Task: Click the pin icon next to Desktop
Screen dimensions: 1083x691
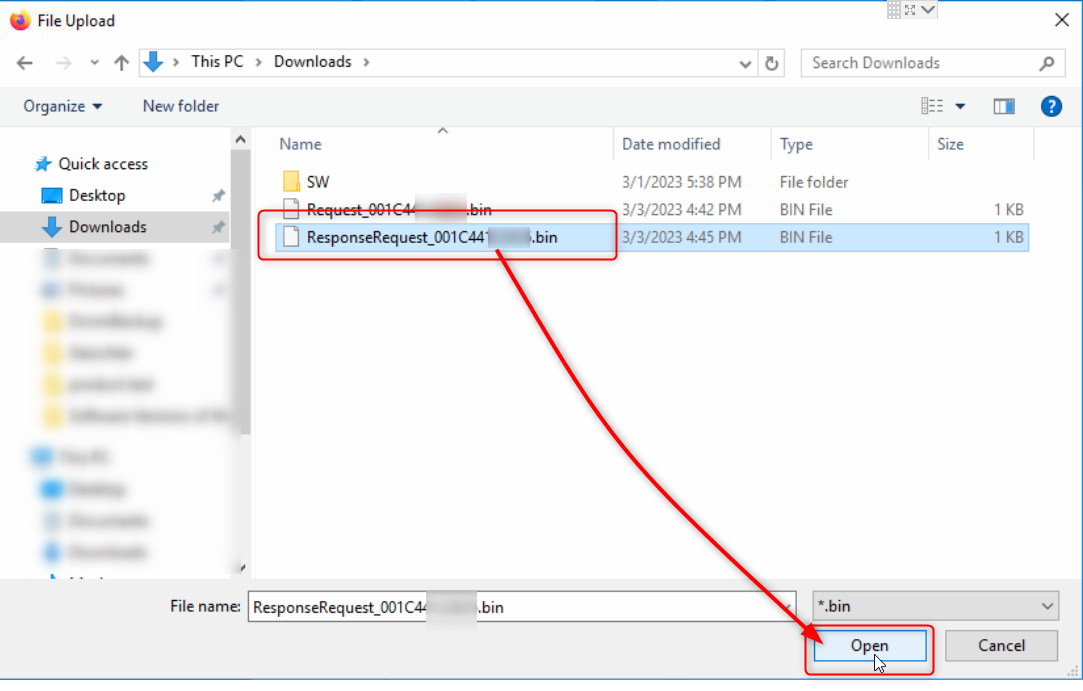Action: tap(218, 196)
